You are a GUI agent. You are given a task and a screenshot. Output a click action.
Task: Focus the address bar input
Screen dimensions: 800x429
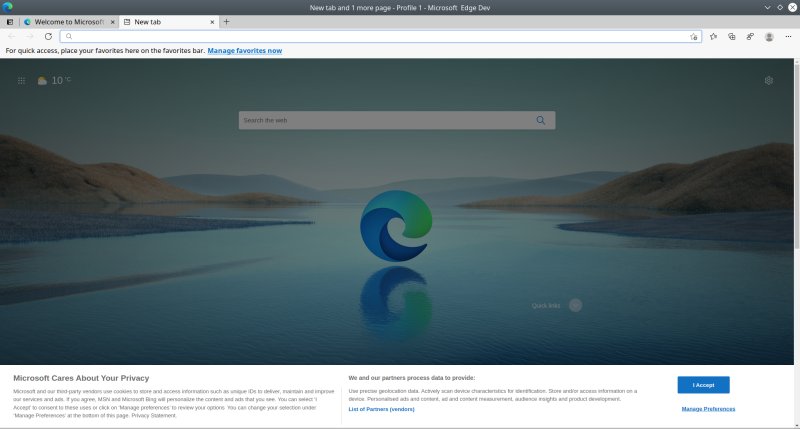click(x=381, y=36)
